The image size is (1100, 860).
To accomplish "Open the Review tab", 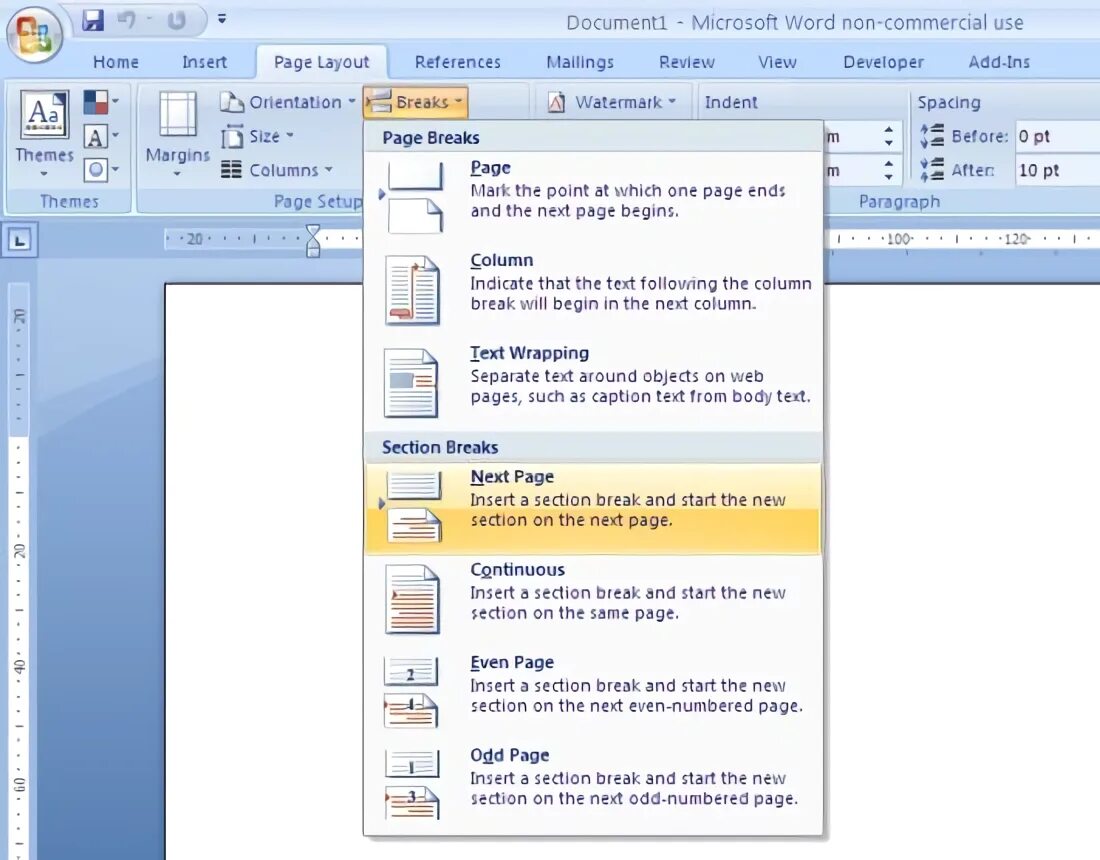I will pos(686,62).
